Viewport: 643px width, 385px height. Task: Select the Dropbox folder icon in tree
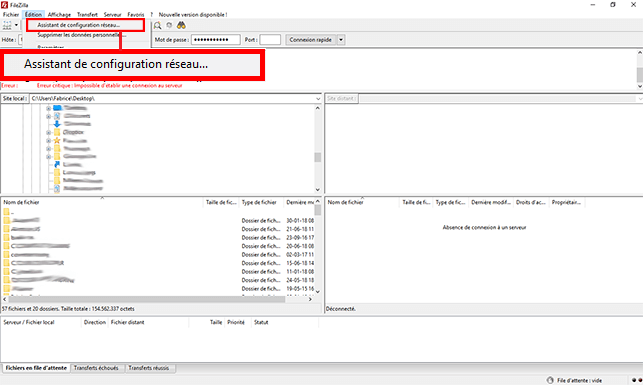57,132
